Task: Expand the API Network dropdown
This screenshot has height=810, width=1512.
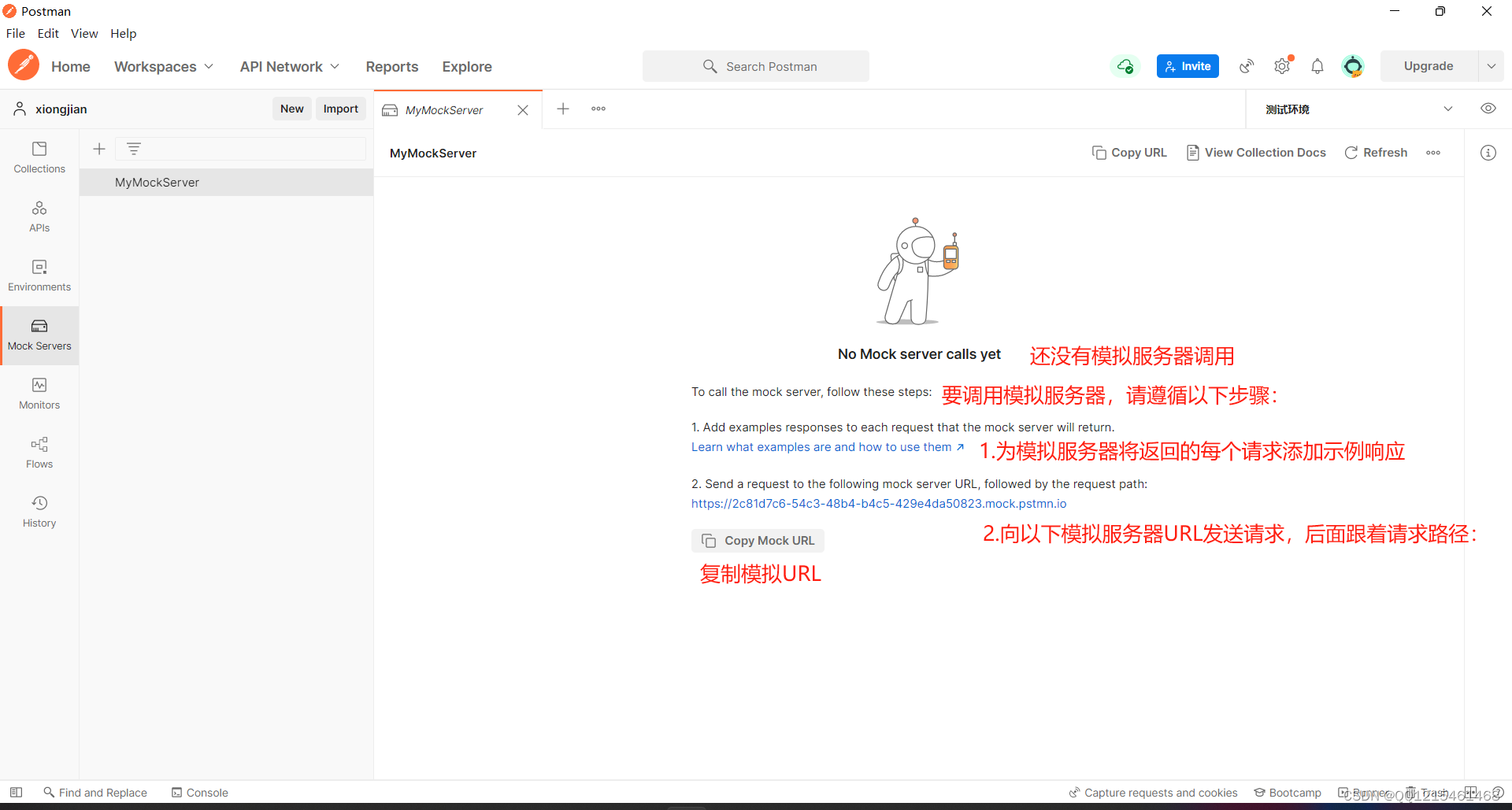Action: click(x=290, y=67)
